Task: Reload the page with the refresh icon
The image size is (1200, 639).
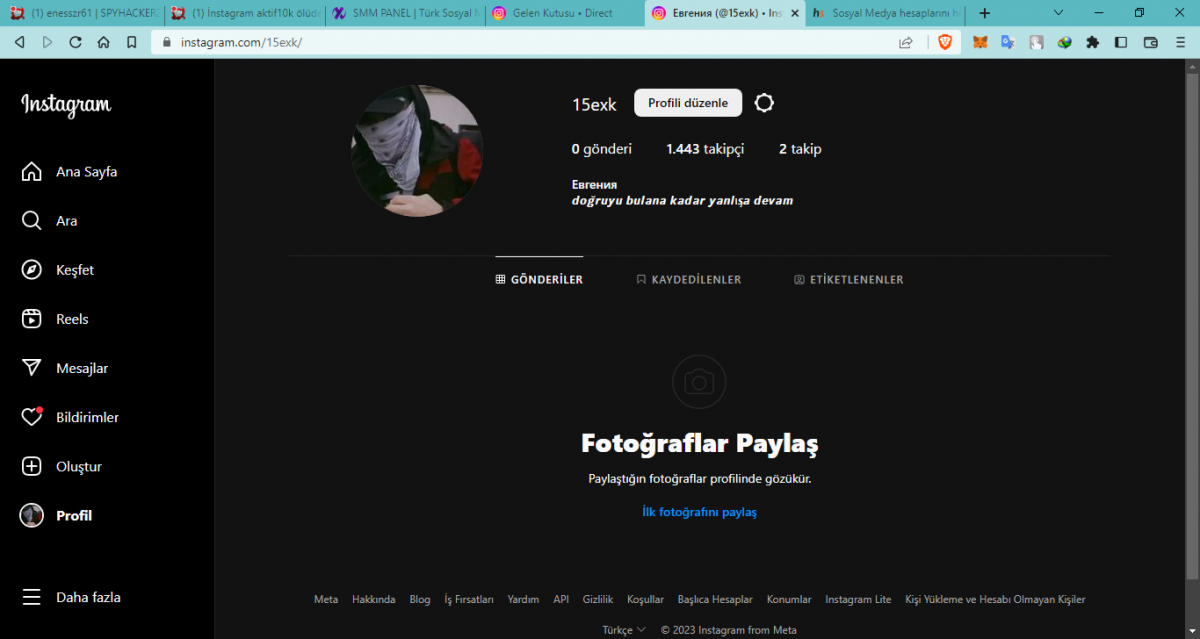Action: coord(75,42)
